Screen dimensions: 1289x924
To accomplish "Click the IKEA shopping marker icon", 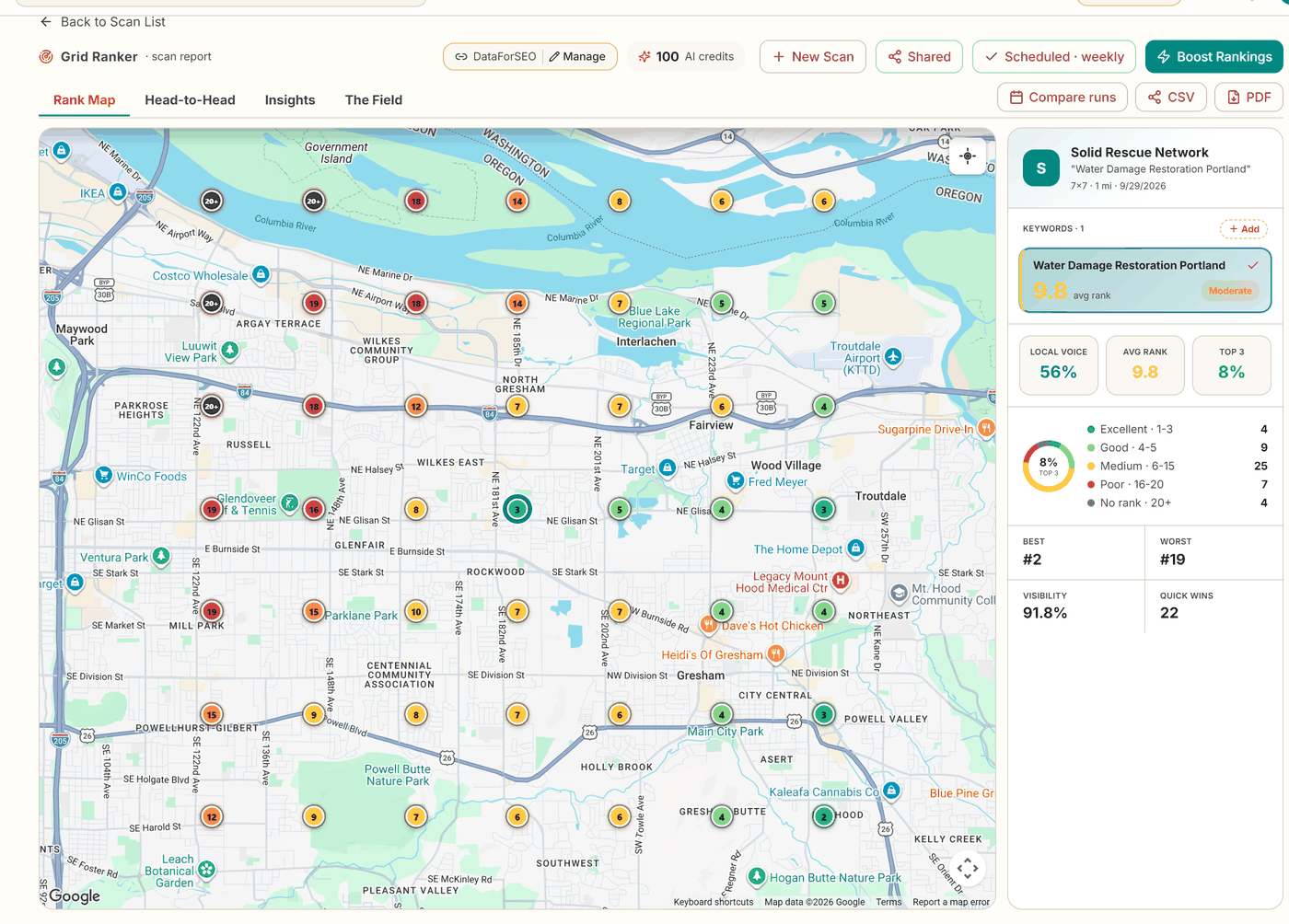I will click(x=118, y=192).
